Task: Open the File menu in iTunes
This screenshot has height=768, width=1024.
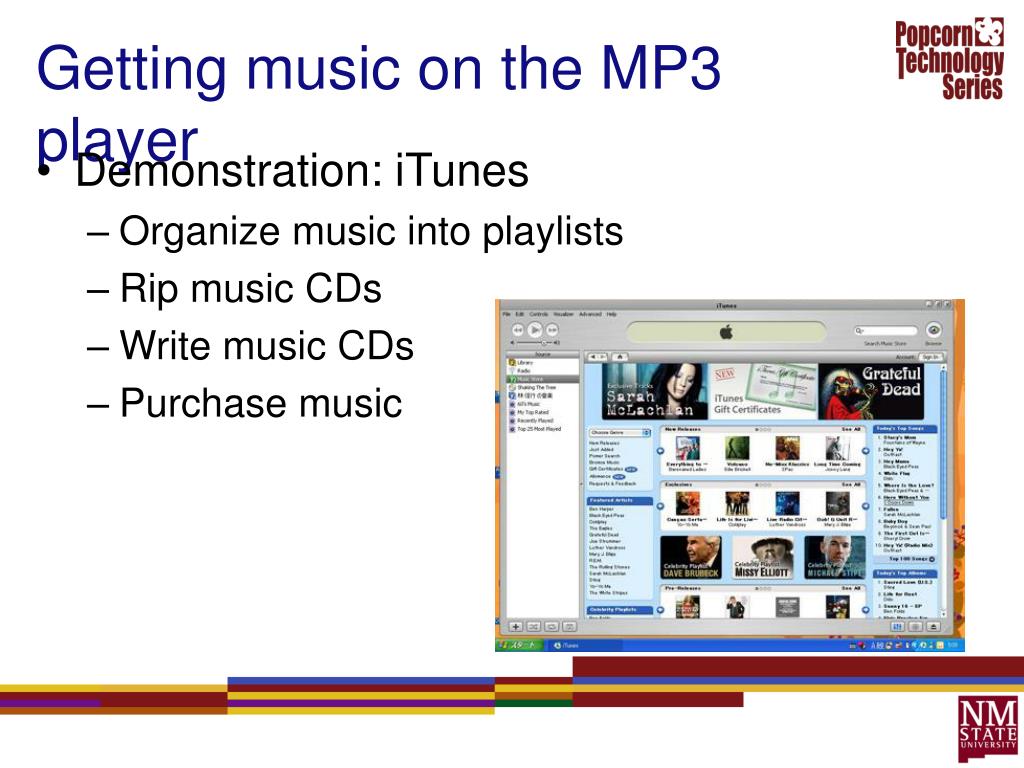Action: click(505, 314)
